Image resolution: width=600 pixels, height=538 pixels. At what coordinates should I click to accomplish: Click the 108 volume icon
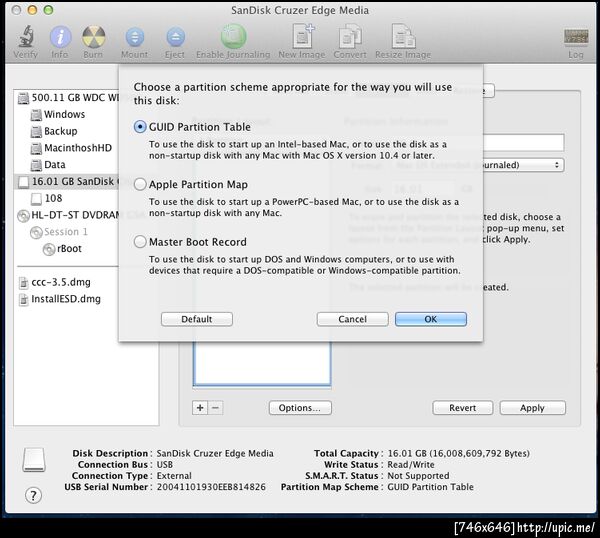point(36,199)
